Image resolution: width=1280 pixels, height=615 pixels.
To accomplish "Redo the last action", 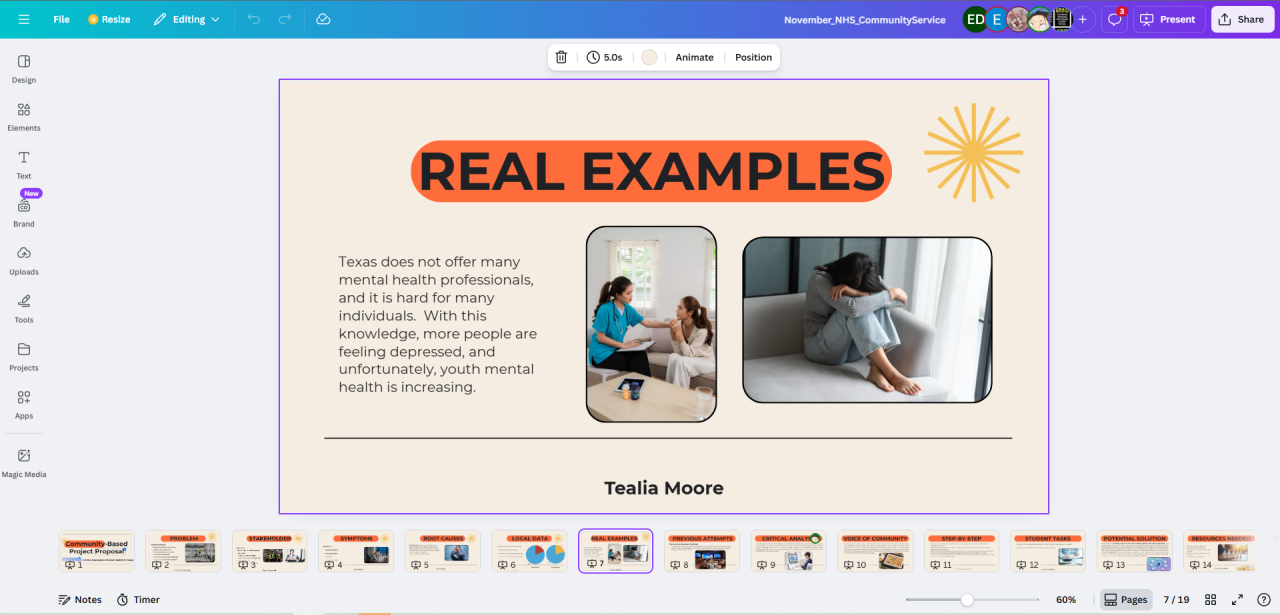I will [285, 19].
